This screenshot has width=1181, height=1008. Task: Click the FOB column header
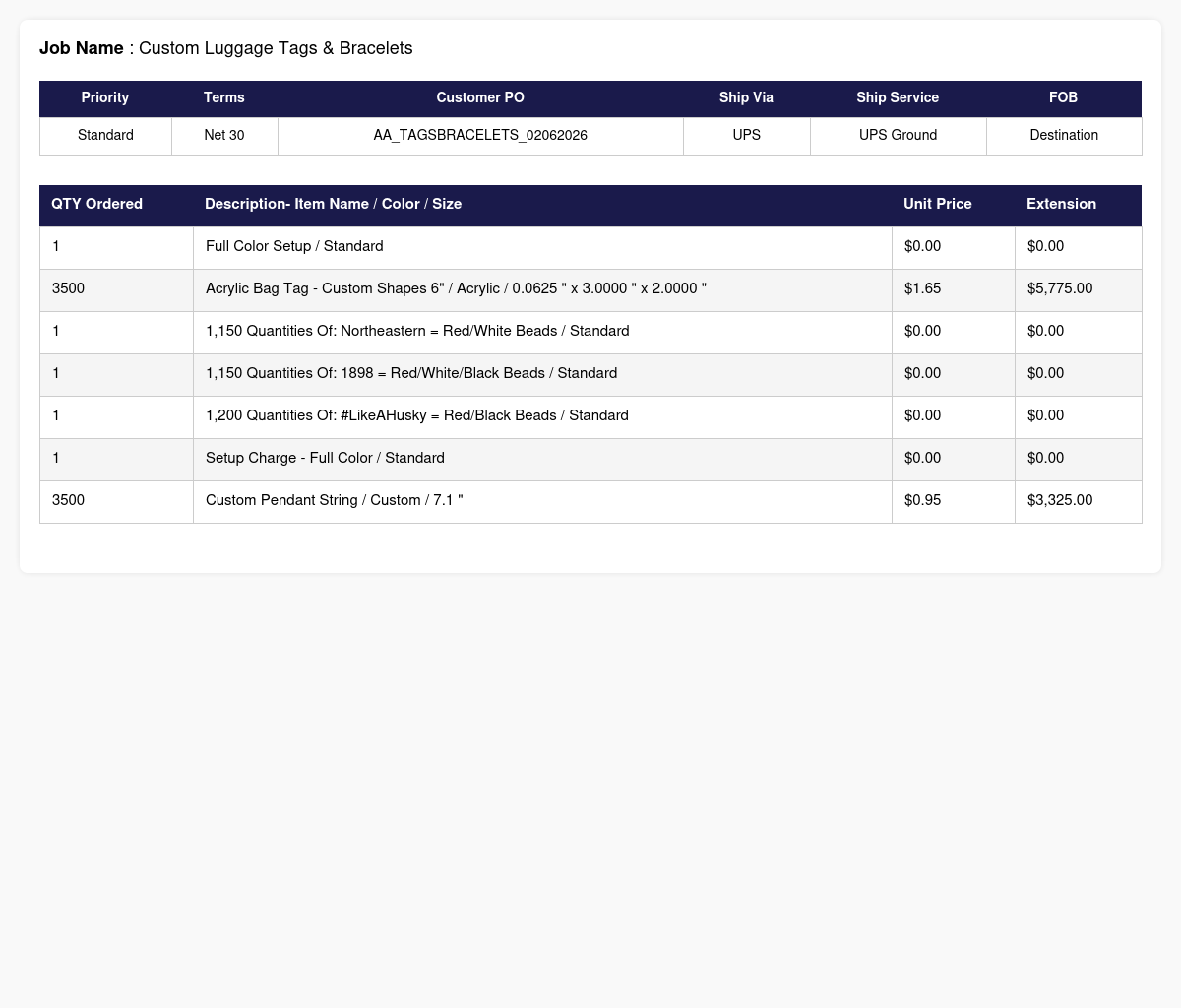click(1064, 97)
